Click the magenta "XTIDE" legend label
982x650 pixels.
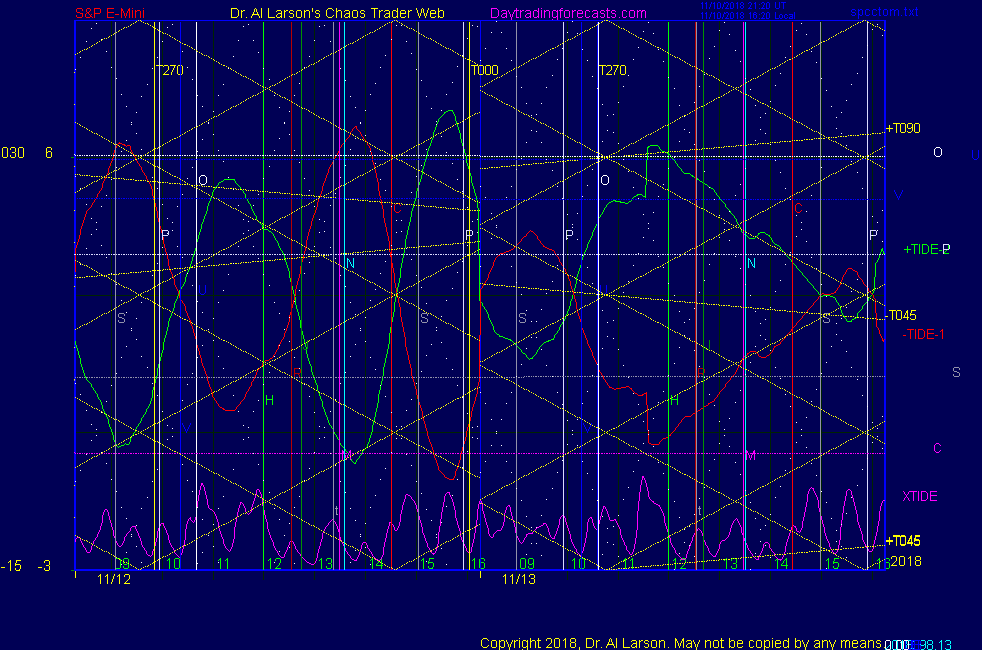coord(919,496)
